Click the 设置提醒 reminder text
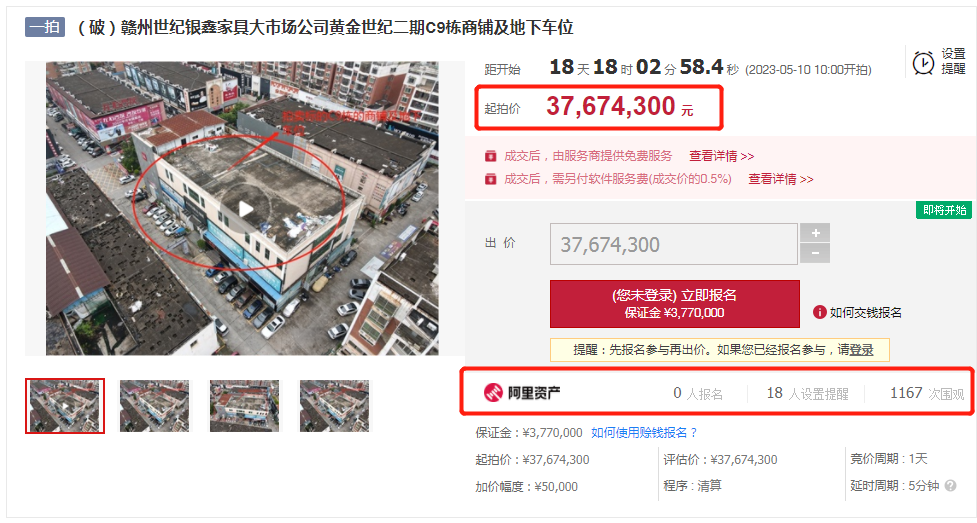The image size is (977, 523). click(953, 61)
